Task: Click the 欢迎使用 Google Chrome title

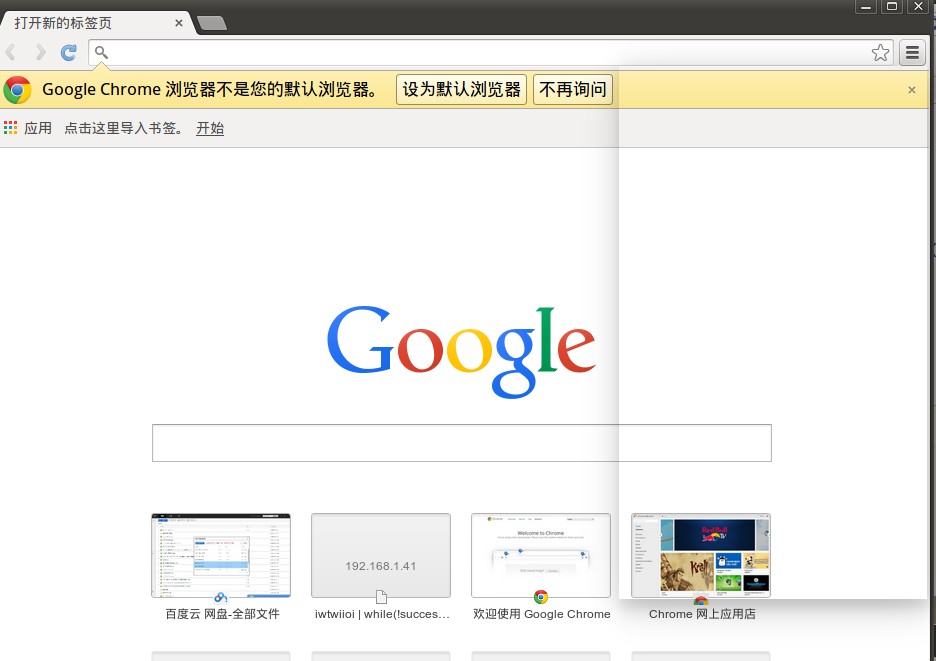Action: 541,614
